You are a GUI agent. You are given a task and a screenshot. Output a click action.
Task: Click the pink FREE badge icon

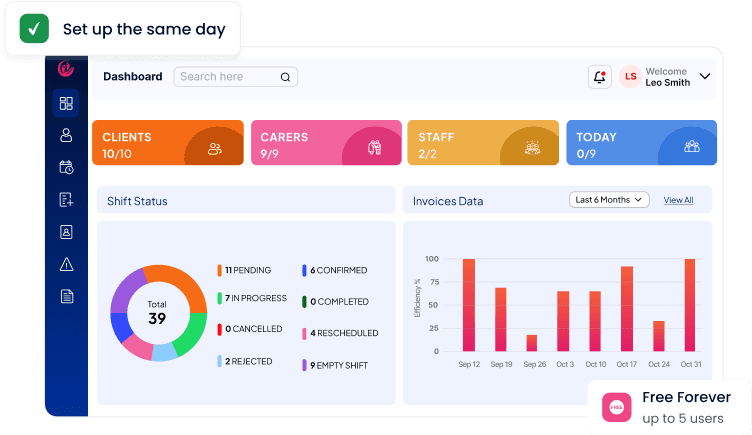(x=616, y=407)
